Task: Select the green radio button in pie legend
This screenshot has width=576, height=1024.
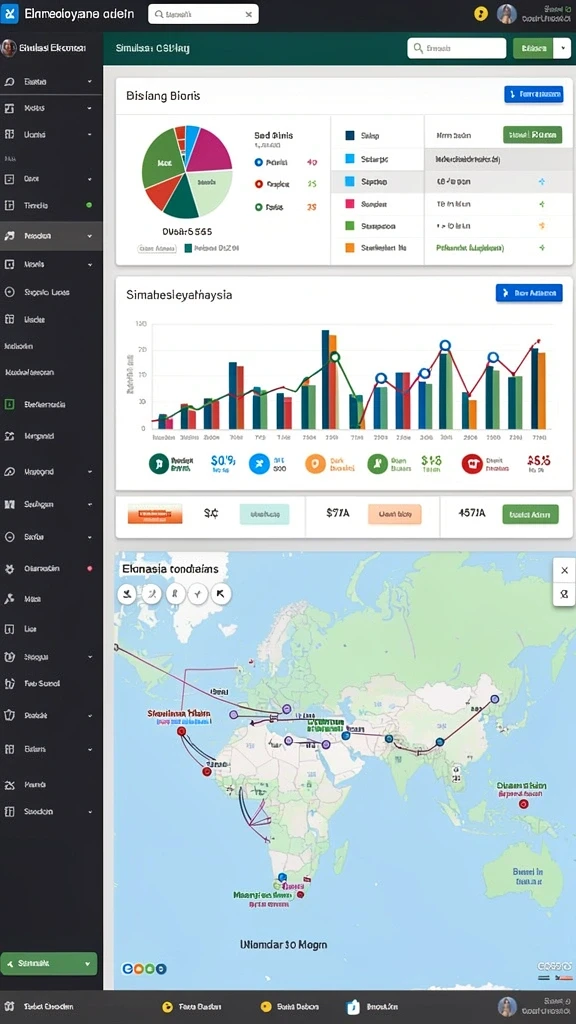Action: 259,206
